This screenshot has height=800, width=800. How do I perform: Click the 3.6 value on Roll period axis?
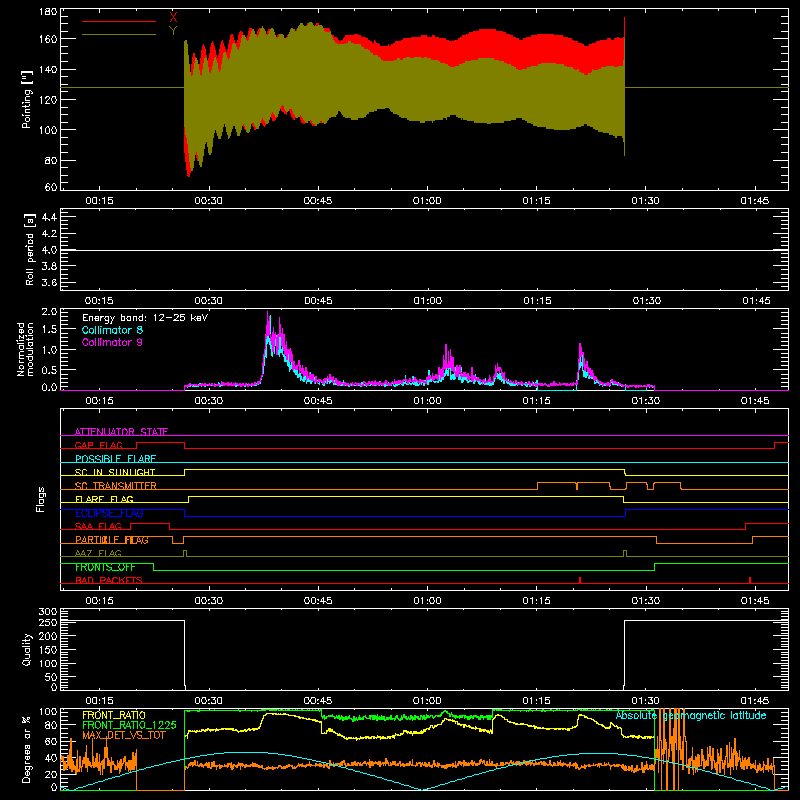pyautogui.click(x=49, y=283)
